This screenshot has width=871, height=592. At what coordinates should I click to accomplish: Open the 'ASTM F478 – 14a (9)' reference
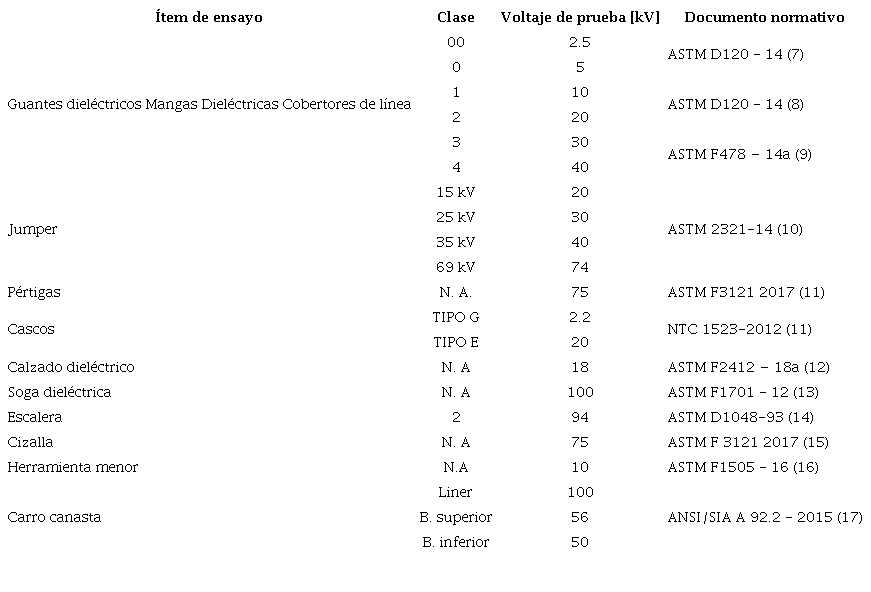coord(739,154)
